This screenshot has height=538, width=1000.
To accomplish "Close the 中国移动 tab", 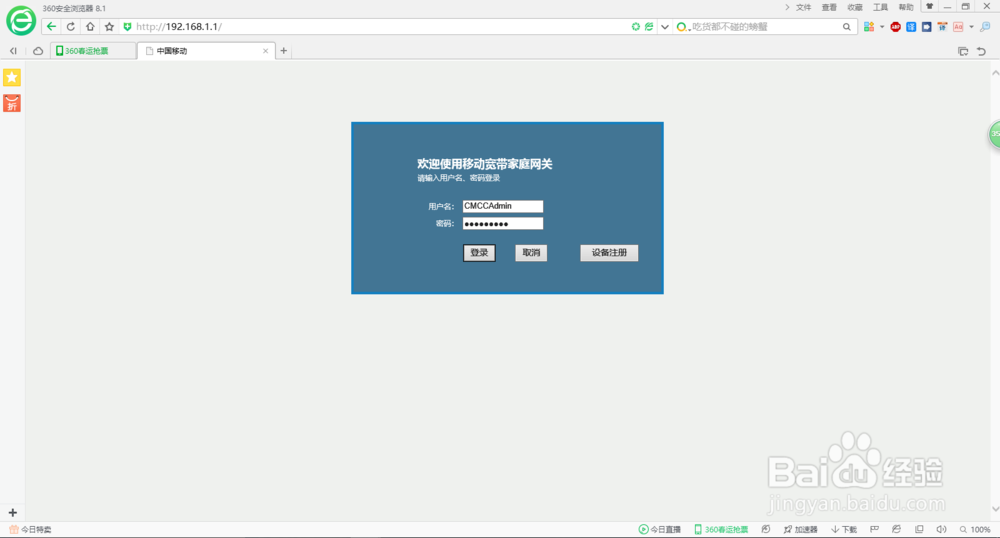I will click(265, 51).
